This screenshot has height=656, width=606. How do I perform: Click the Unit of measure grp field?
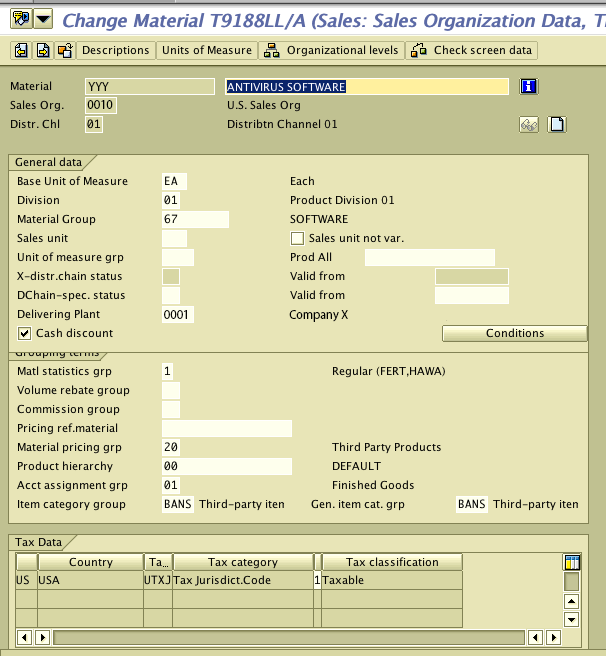(x=177, y=257)
